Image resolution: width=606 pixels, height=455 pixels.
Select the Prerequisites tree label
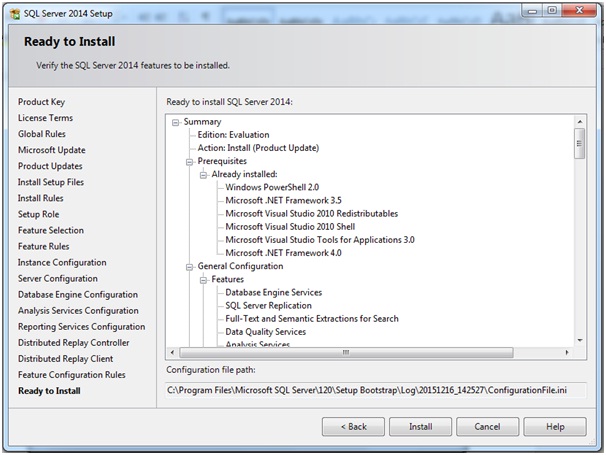tap(222, 161)
